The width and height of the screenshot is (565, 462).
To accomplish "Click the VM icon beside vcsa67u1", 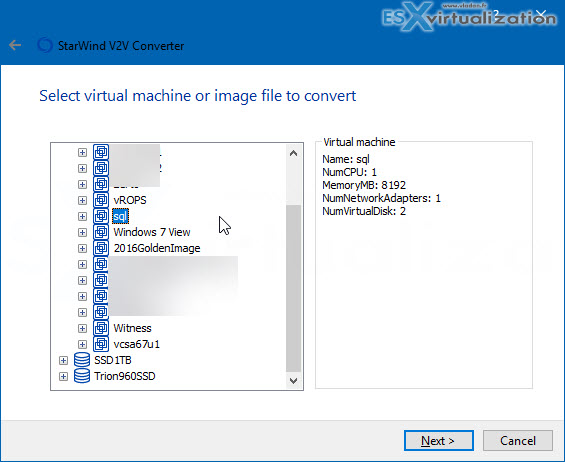I will point(101,344).
